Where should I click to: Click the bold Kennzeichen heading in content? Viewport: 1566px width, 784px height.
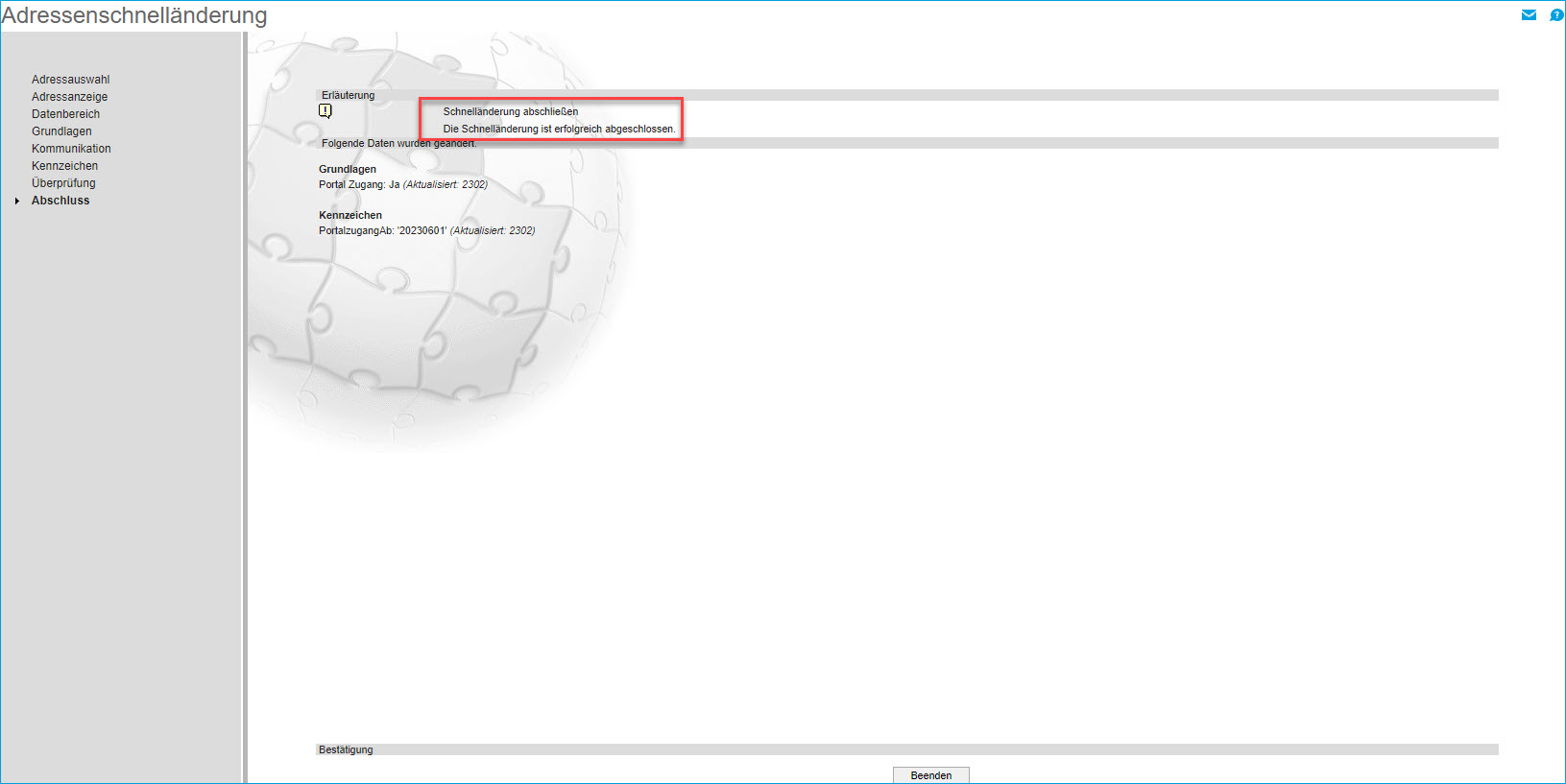[350, 215]
